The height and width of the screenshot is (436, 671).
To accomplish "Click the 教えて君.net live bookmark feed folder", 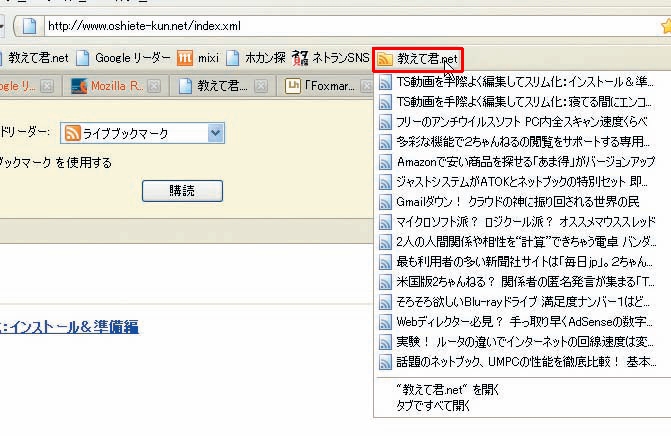I will click(418, 59).
